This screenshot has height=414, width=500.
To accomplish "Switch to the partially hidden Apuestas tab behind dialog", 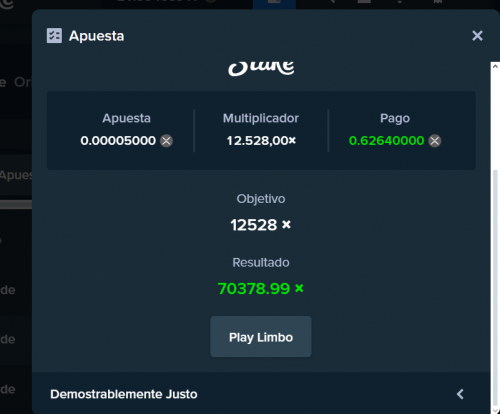I will (x=16, y=175).
